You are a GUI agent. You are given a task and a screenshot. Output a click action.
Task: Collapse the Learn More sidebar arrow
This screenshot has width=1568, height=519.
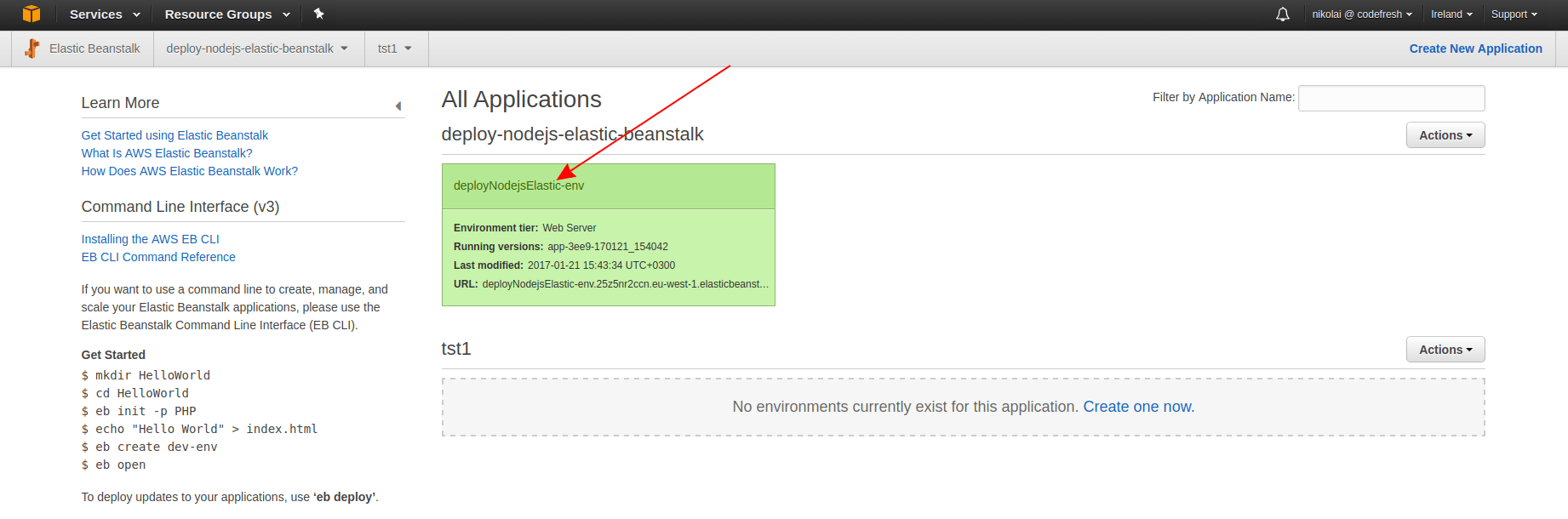398,106
